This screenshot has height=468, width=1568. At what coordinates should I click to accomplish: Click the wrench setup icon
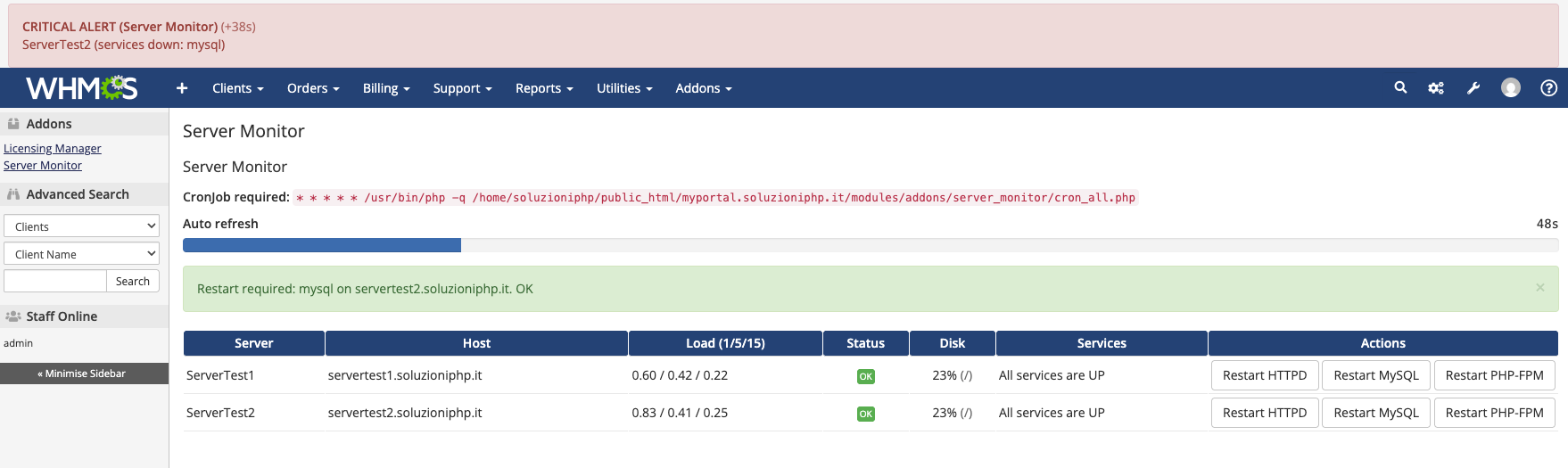point(1473,88)
